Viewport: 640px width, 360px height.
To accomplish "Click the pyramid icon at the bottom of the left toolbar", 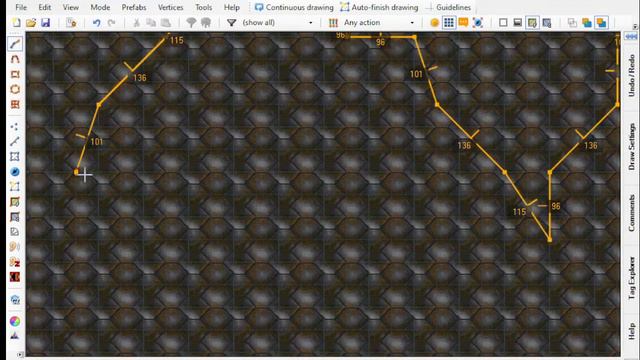I will coord(15,336).
